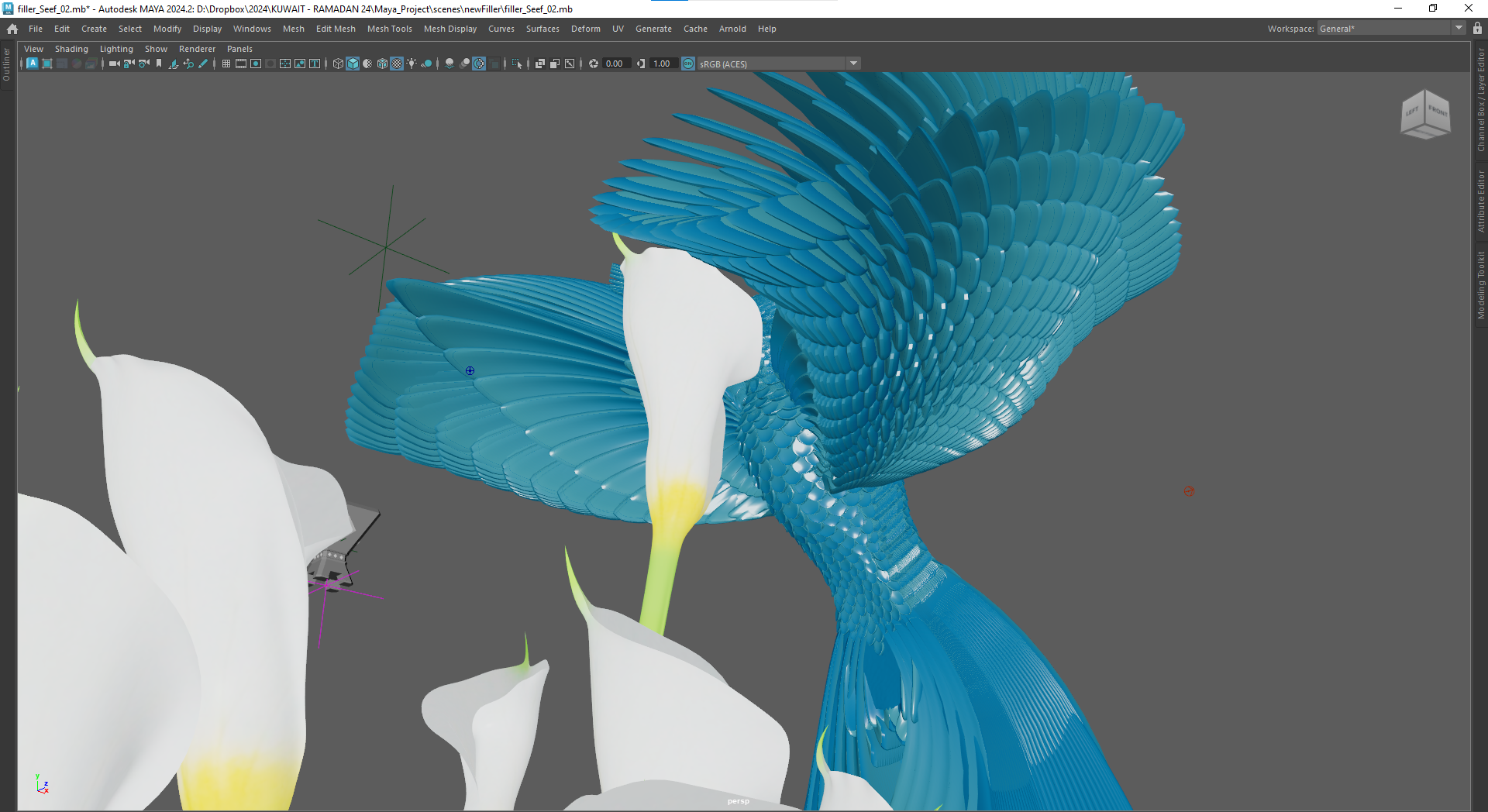Edit the Exposure value 0.00
Viewport: 1488px width, 812px height.
[x=616, y=64]
